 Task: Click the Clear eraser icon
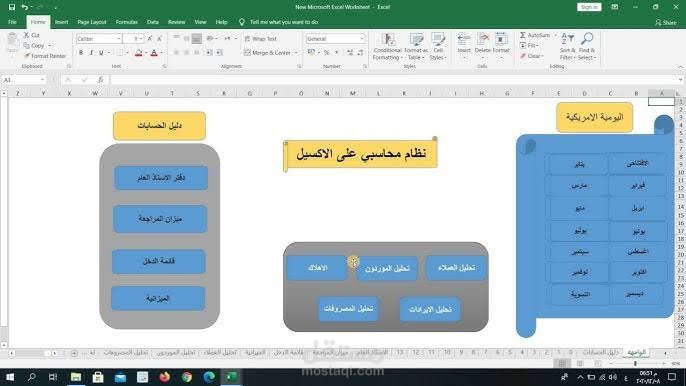(523, 56)
